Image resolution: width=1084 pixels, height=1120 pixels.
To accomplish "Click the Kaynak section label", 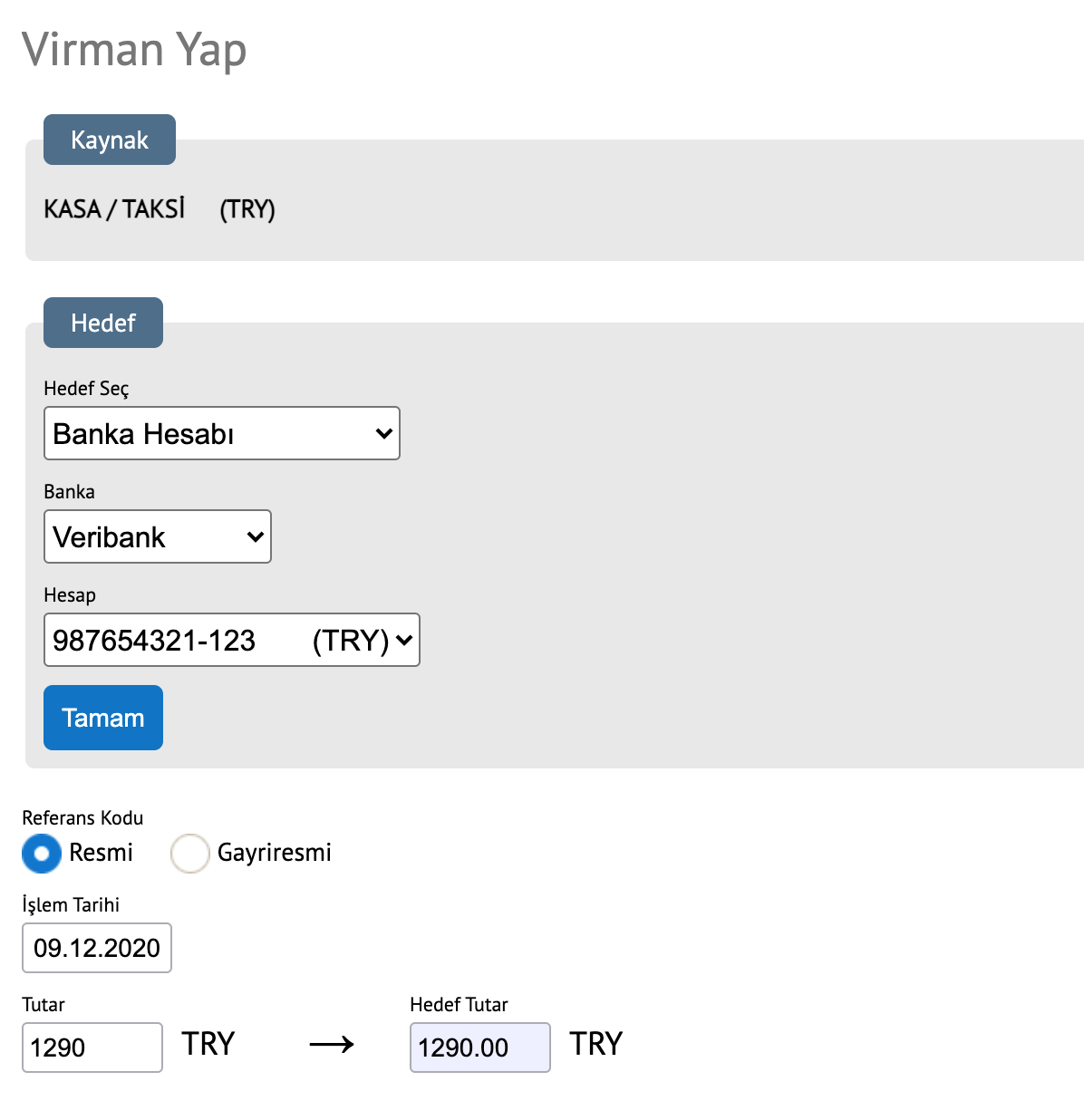I will click(x=110, y=140).
